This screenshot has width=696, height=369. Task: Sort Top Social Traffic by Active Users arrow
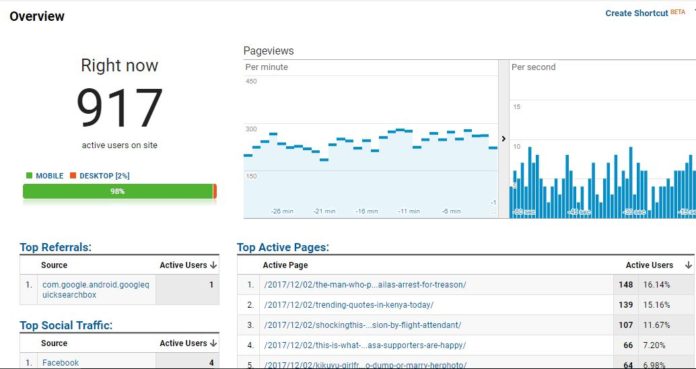[214, 343]
